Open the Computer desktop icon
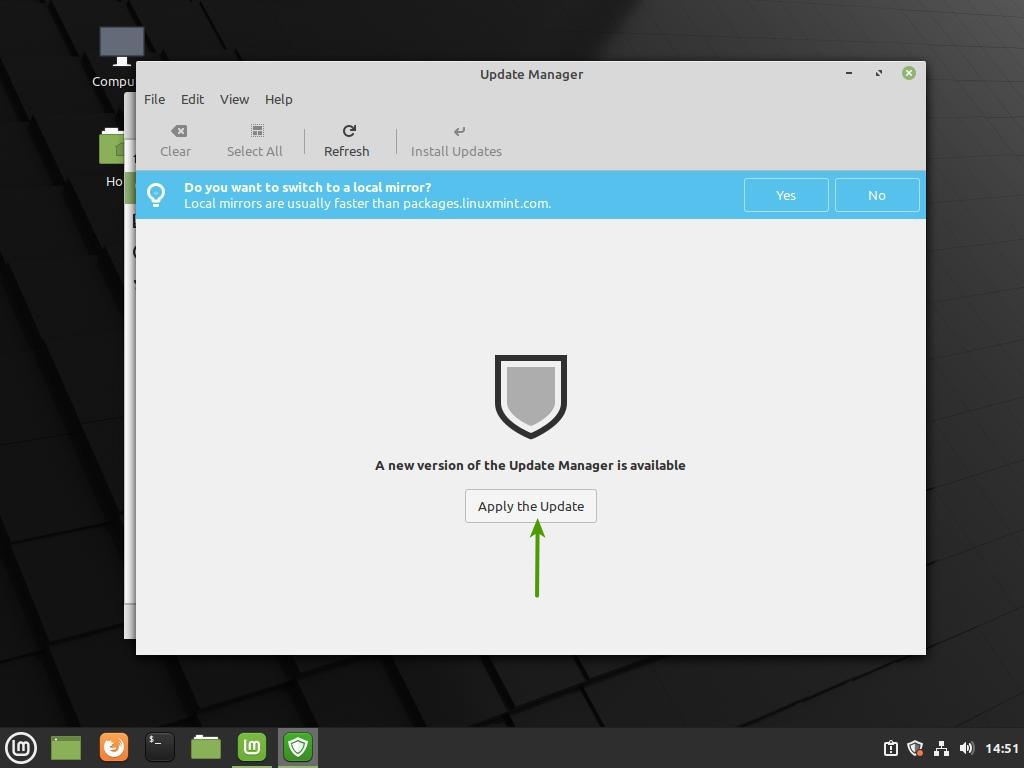Image resolution: width=1024 pixels, height=768 pixels. click(121, 46)
